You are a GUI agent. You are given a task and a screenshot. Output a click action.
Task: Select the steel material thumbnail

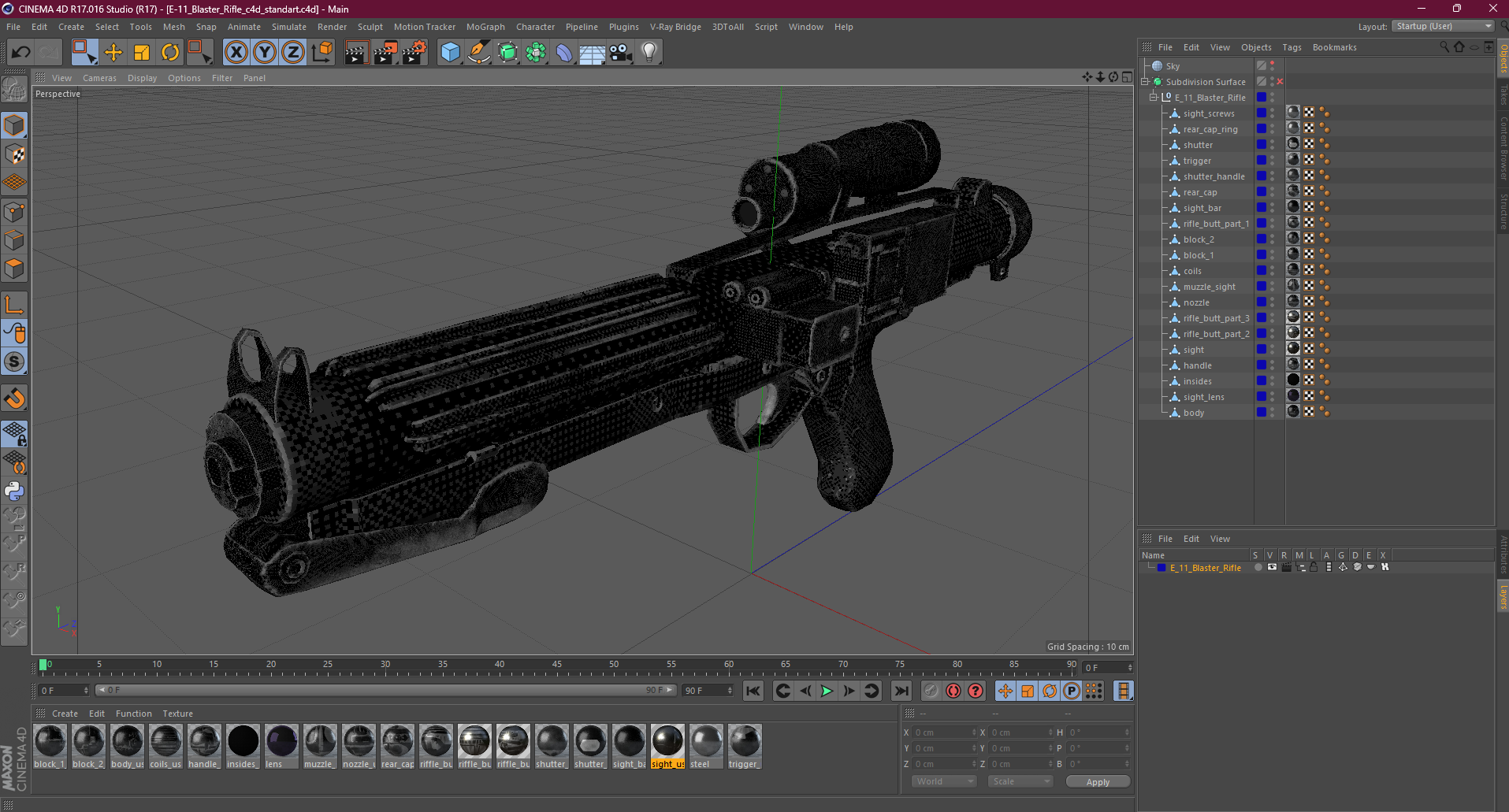click(706, 746)
